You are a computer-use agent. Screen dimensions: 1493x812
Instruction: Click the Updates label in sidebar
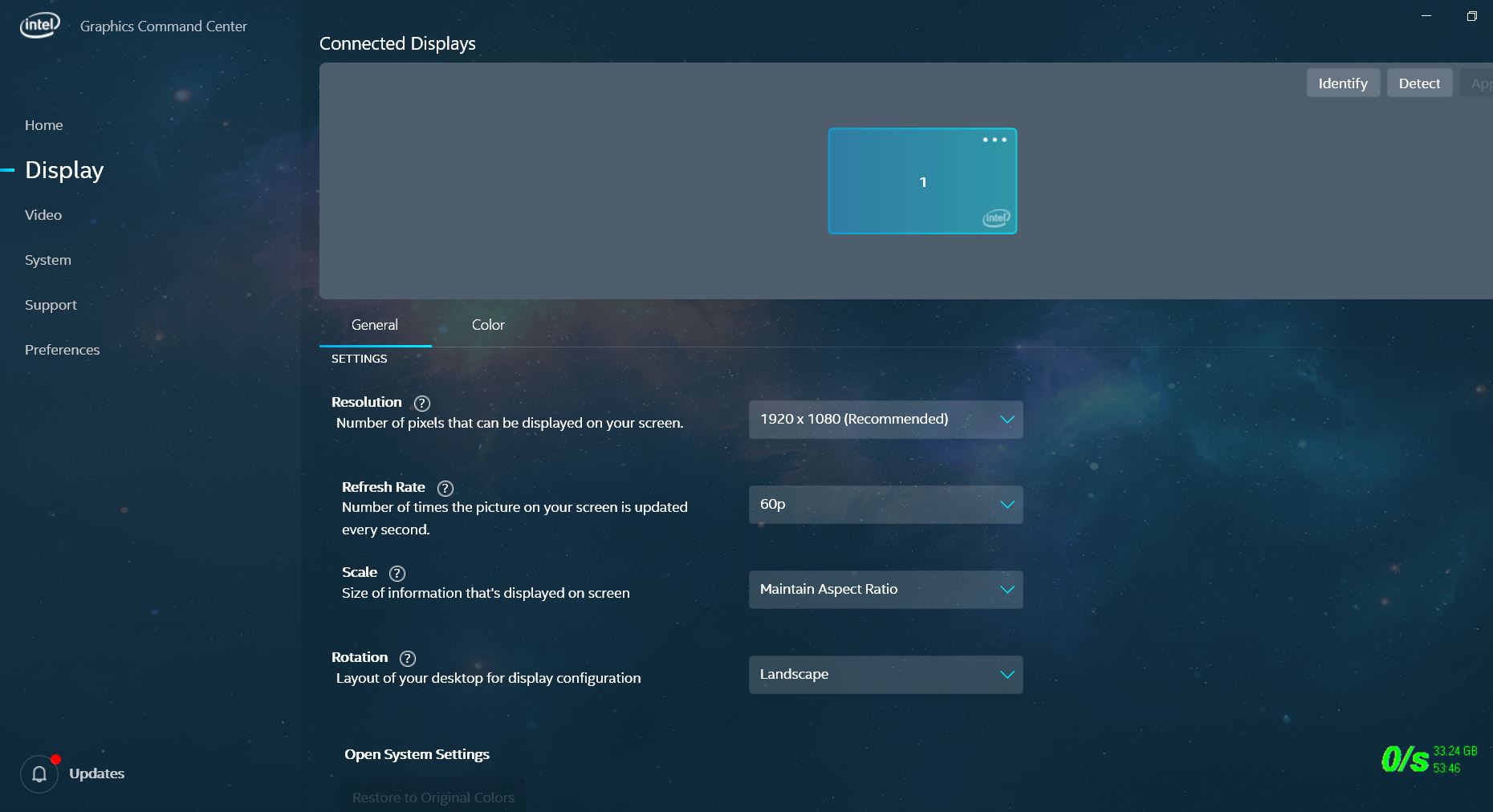coord(96,773)
